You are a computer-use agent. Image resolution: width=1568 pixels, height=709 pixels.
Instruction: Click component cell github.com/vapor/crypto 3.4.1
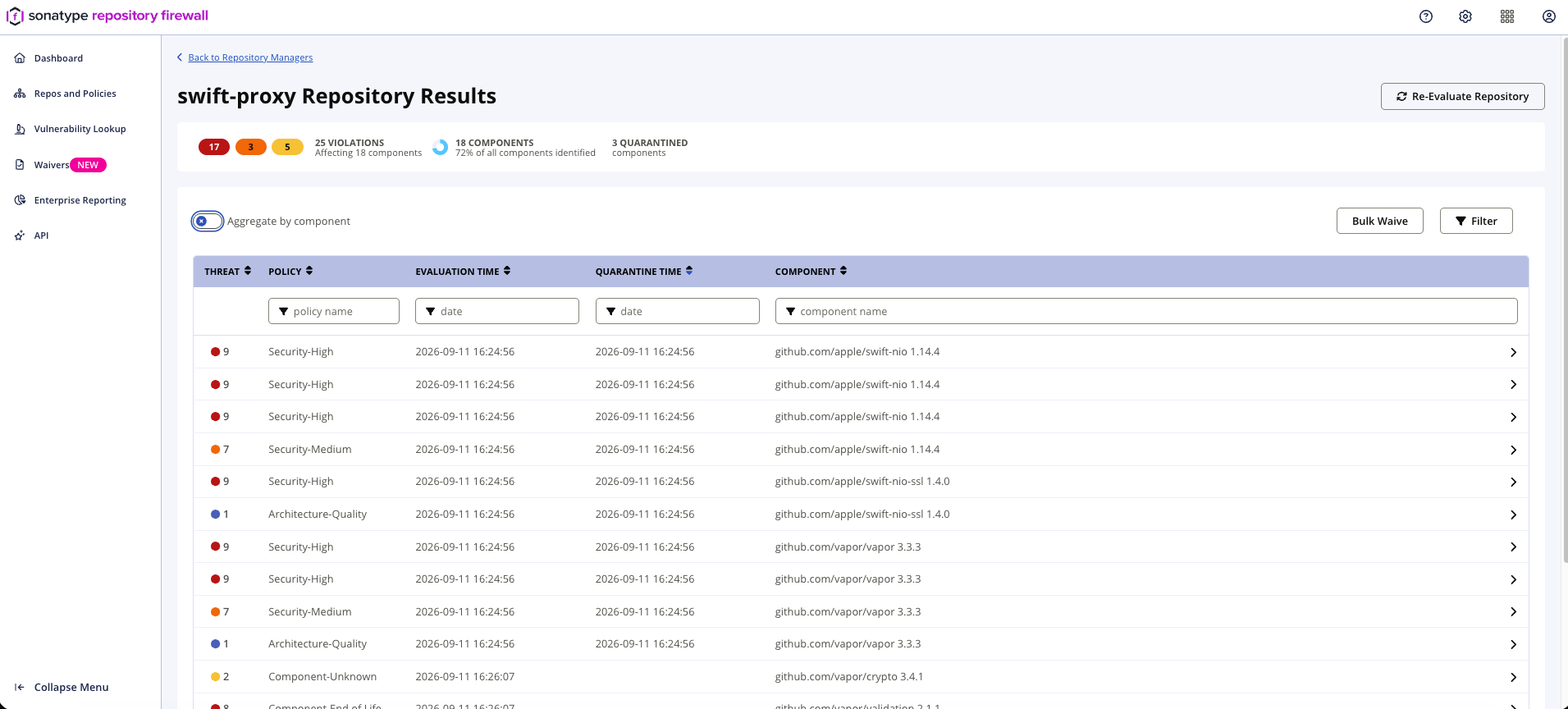click(849, 677)
